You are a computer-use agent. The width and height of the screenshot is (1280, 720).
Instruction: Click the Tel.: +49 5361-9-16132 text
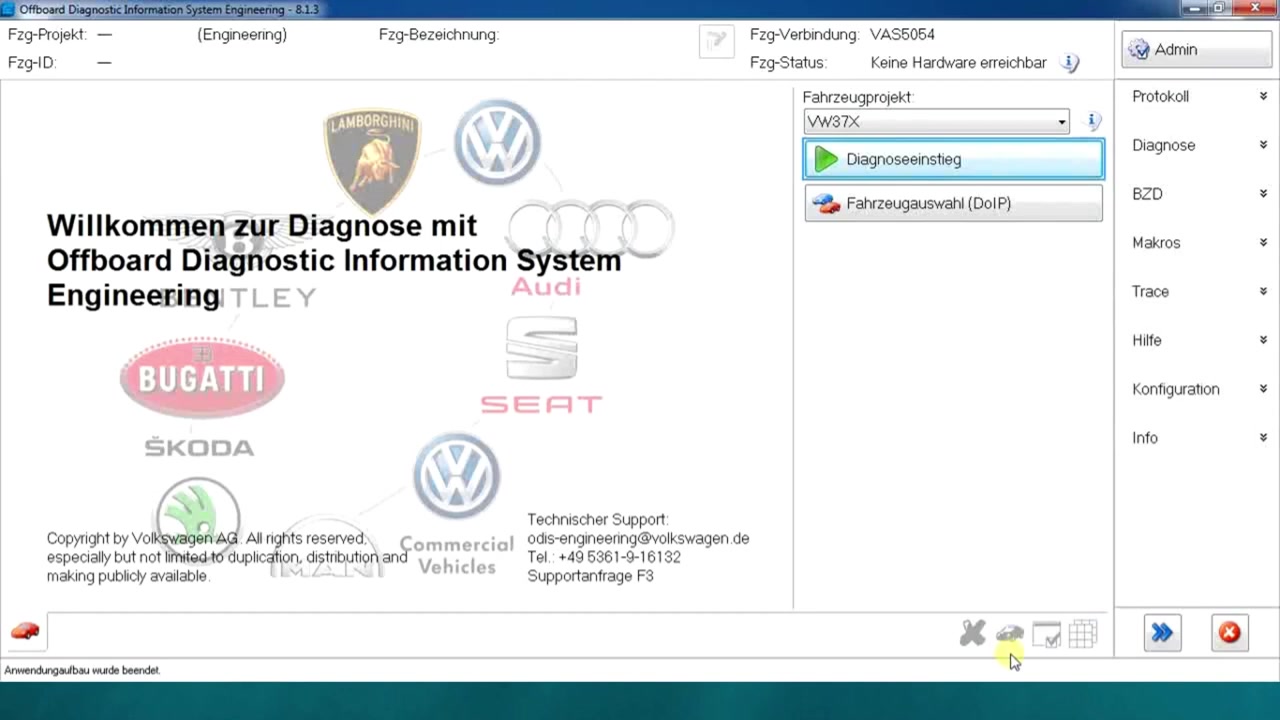click(x=604, y=557)
